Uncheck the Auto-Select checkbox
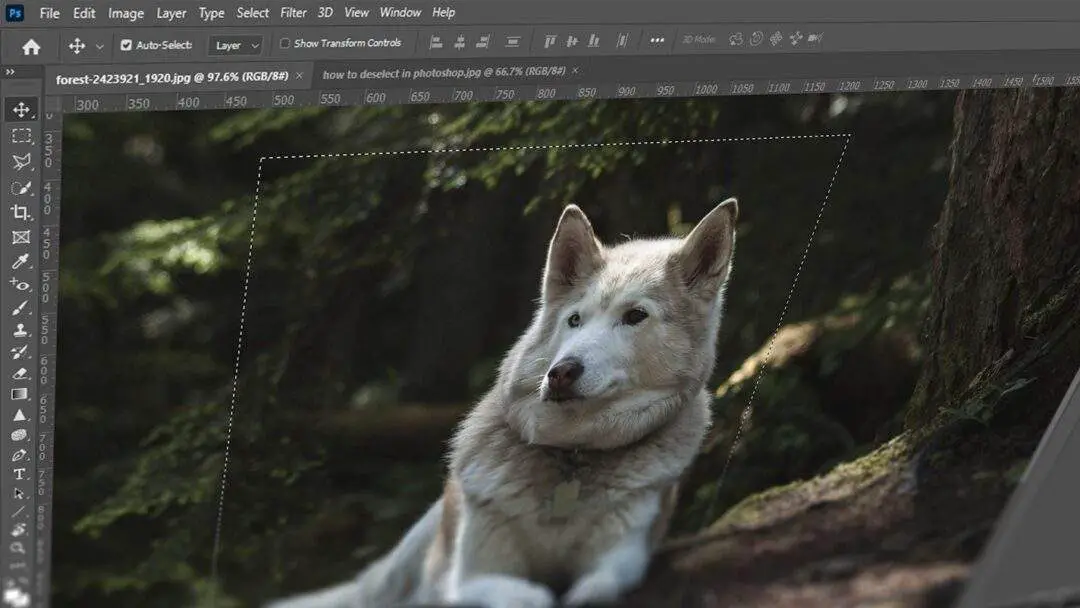Viewport: 1080px width, 608px height. (x=126, y=45)
